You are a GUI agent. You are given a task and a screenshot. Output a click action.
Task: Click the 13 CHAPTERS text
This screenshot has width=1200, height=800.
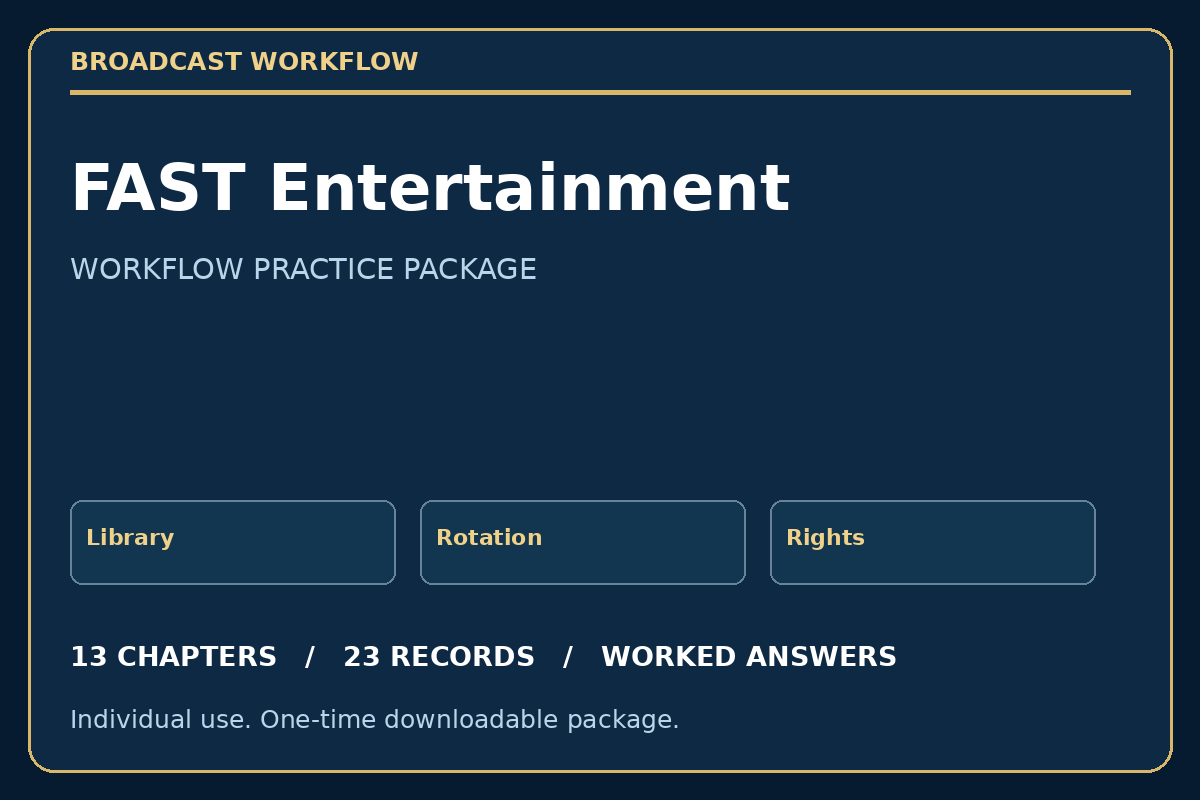pos(173,658)
